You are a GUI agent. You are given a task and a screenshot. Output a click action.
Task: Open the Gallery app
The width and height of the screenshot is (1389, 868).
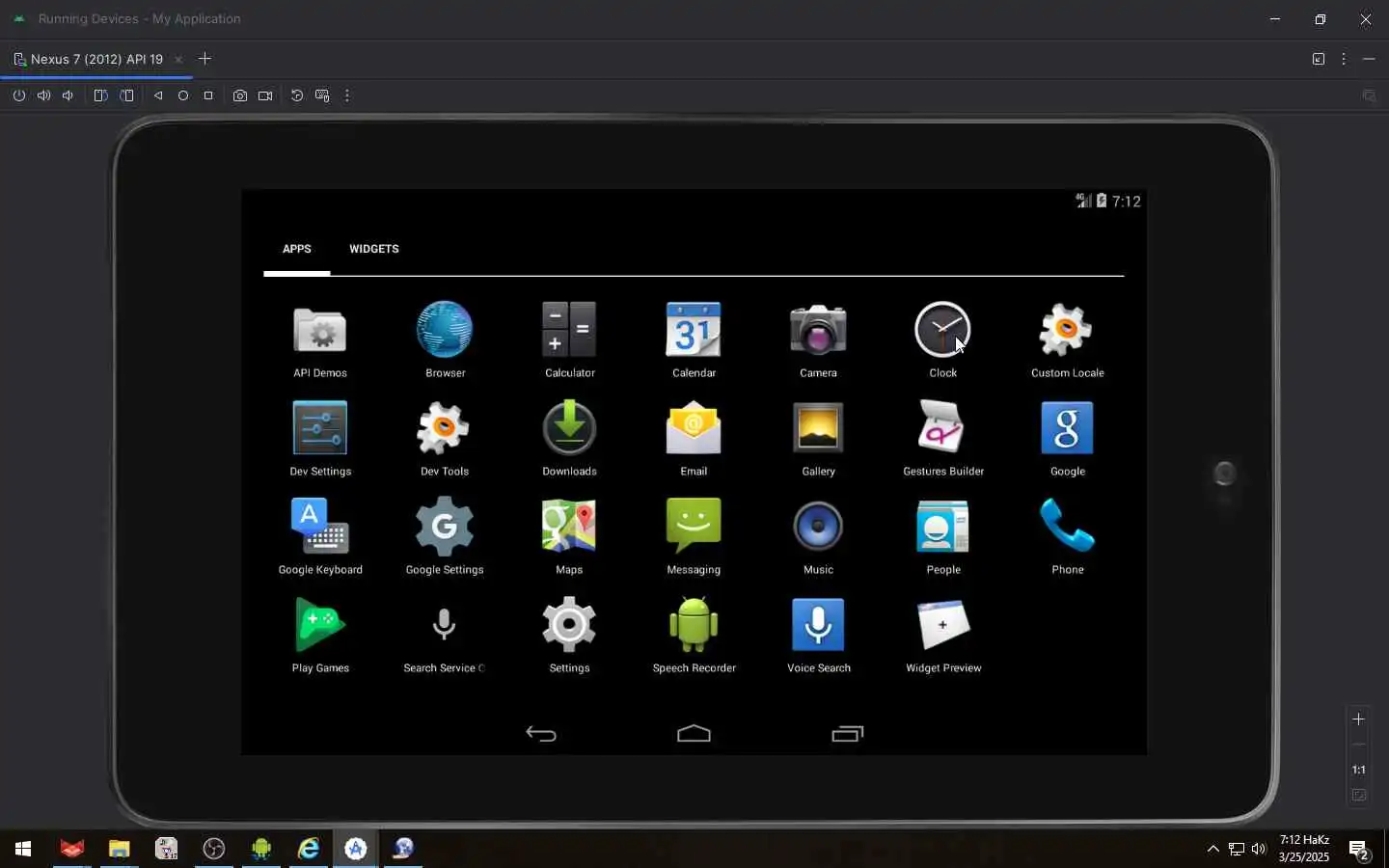coord(818,439)
